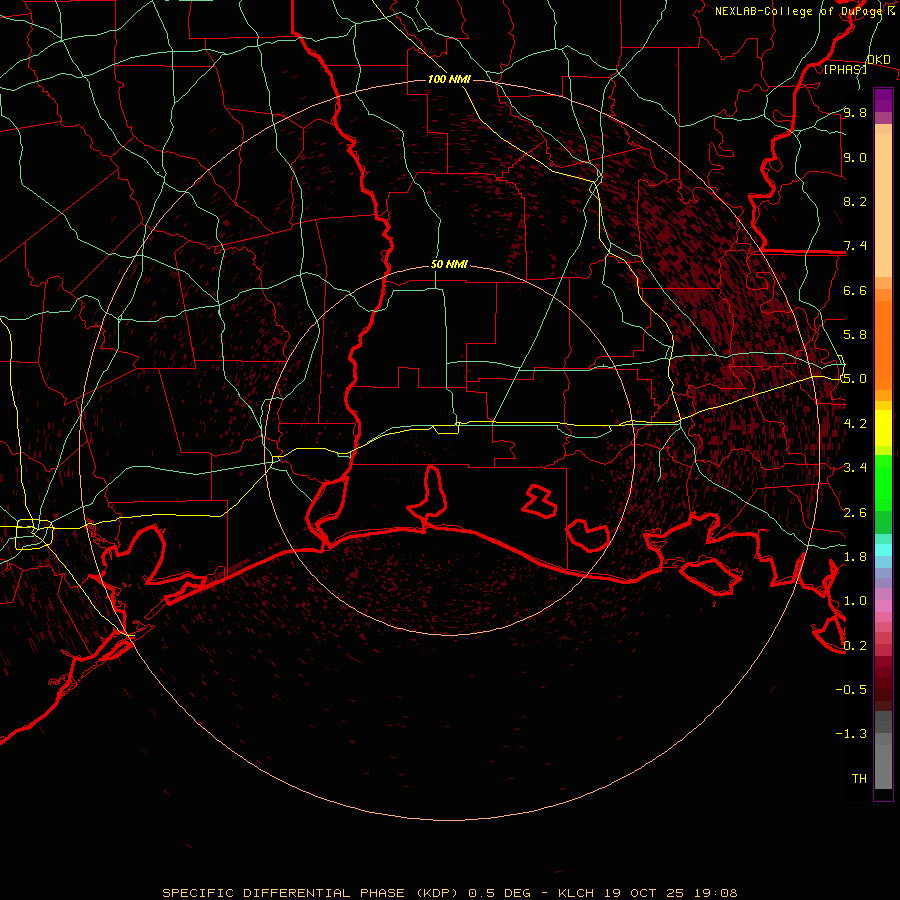Click the "SPECIFIC DIFFERENTIAL PHASE (KDP)" caption text

(310, 893)
